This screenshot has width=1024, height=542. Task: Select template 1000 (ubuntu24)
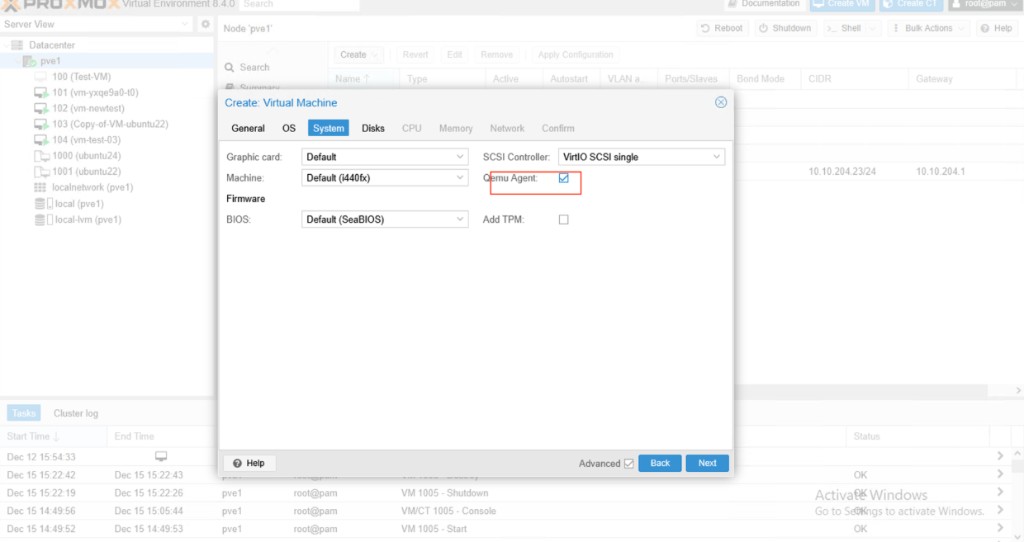coord(86,155)
